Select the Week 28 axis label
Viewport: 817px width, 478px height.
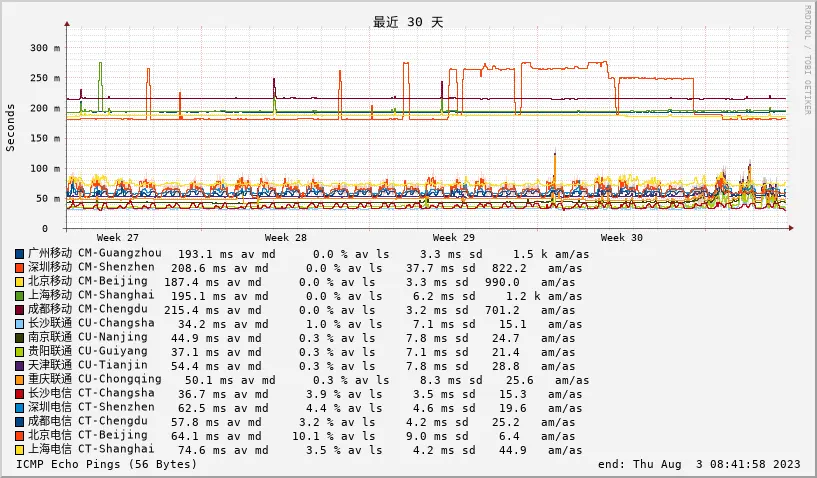click(x=285, y=238)
